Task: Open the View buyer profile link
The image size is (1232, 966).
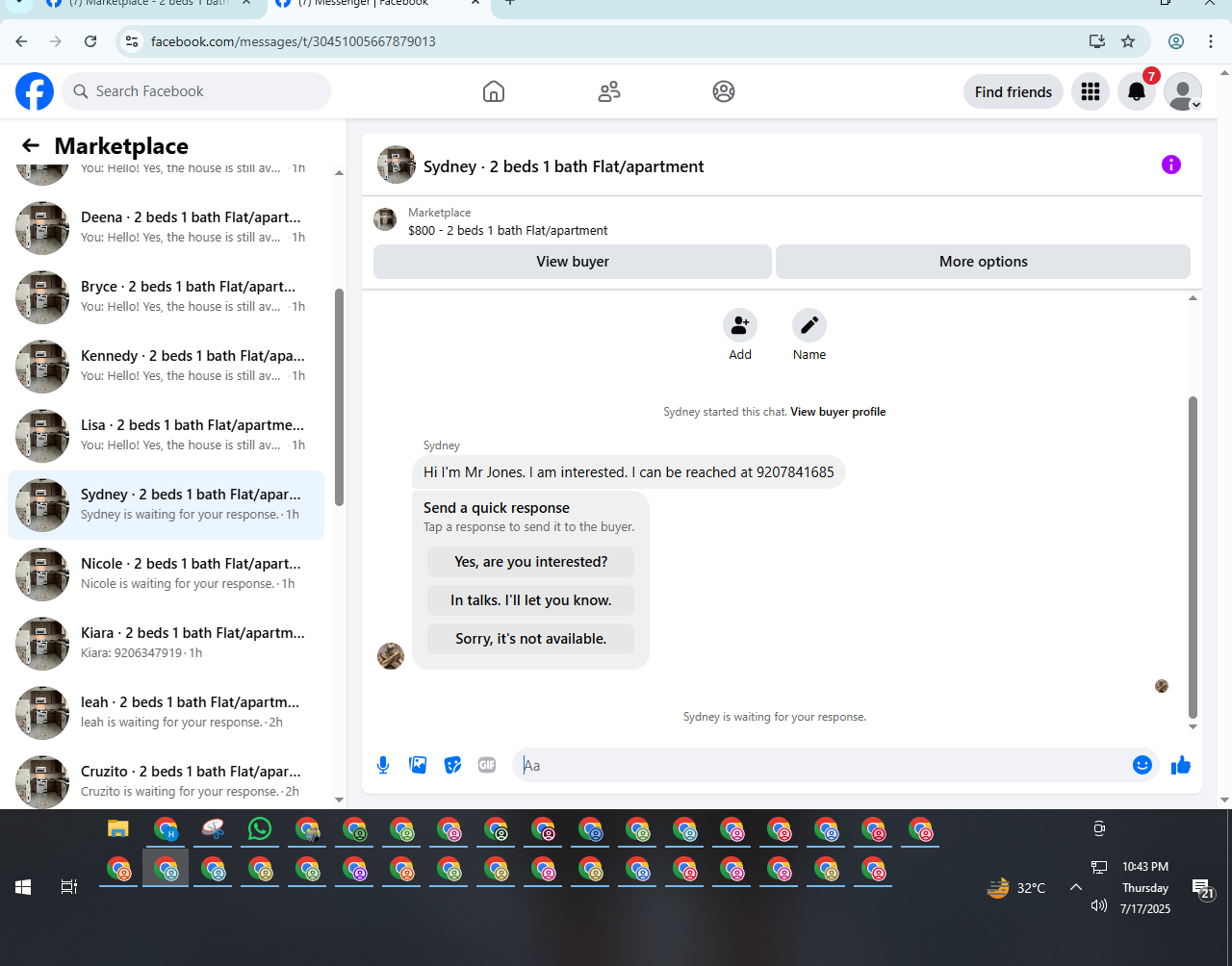Action: [837, 412]
